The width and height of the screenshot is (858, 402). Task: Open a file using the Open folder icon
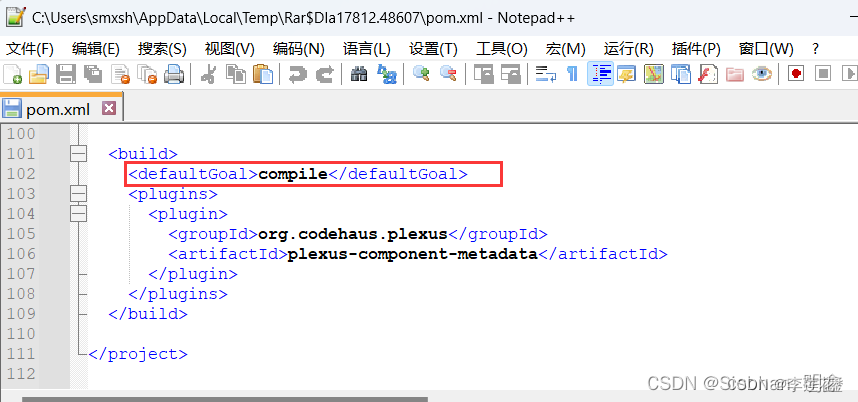point(39,74)
